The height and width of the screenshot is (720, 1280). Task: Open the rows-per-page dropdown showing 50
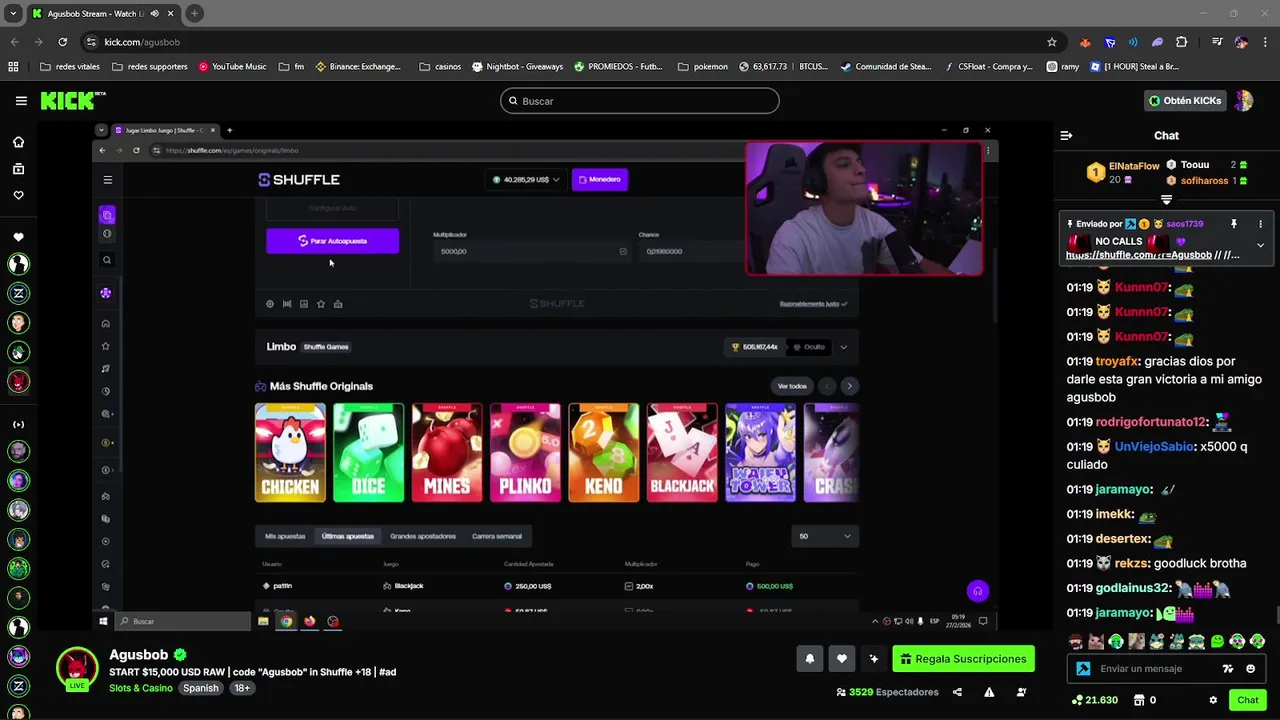pos(824,537)
